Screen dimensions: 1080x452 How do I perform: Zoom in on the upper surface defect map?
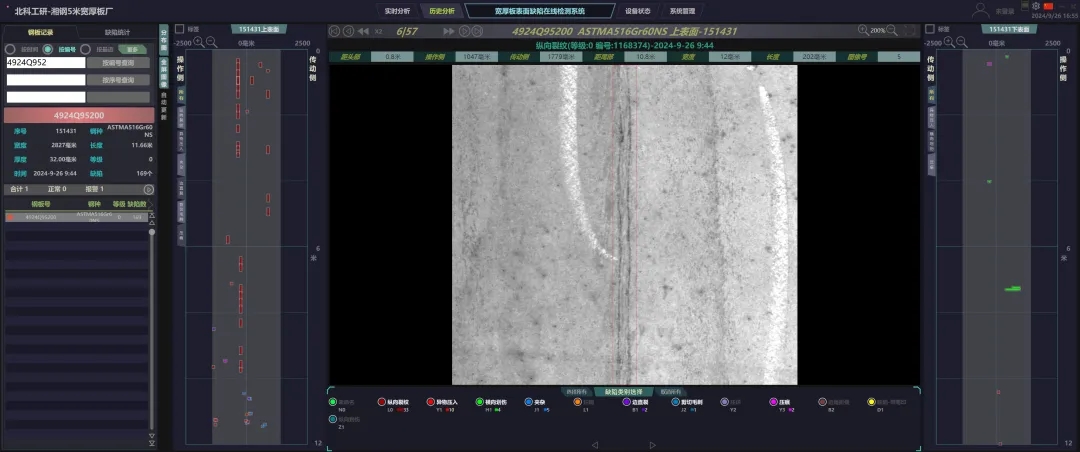199,42
